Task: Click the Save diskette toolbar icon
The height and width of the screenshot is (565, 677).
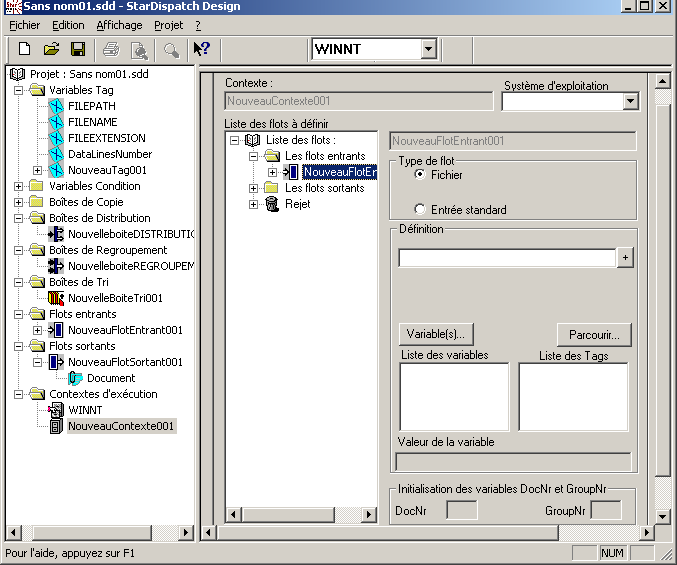Action: click(77, 49)
